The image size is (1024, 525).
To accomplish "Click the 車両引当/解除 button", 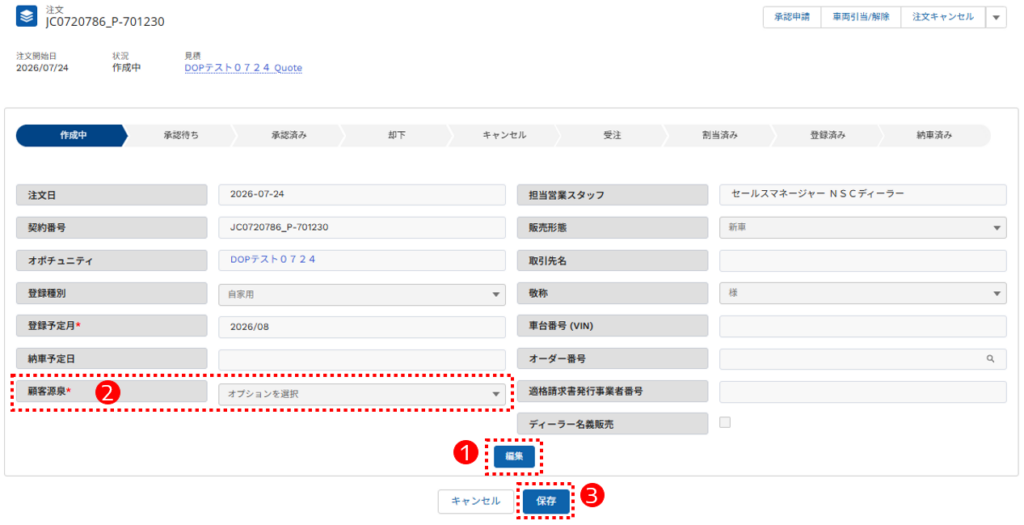I will click(861, 17).
